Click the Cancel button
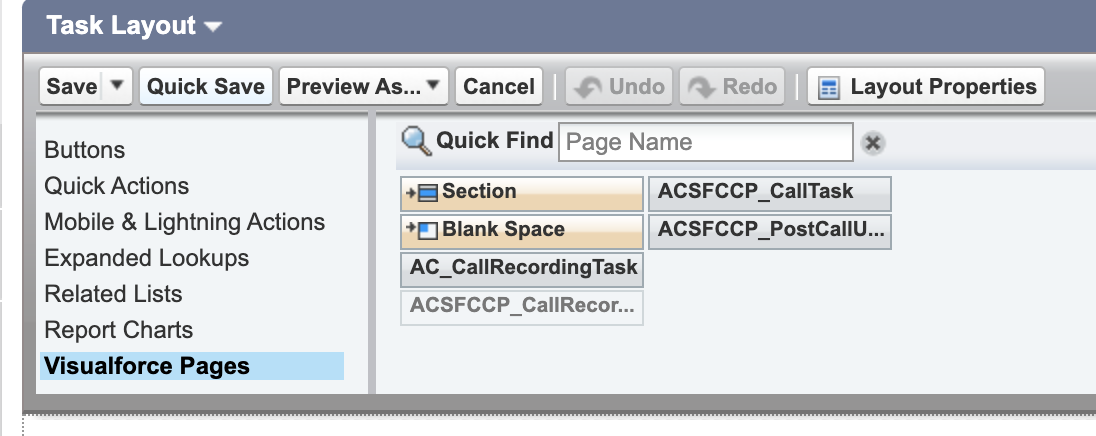This screenshot has height=436, width=1096. (x=498, y=86)
